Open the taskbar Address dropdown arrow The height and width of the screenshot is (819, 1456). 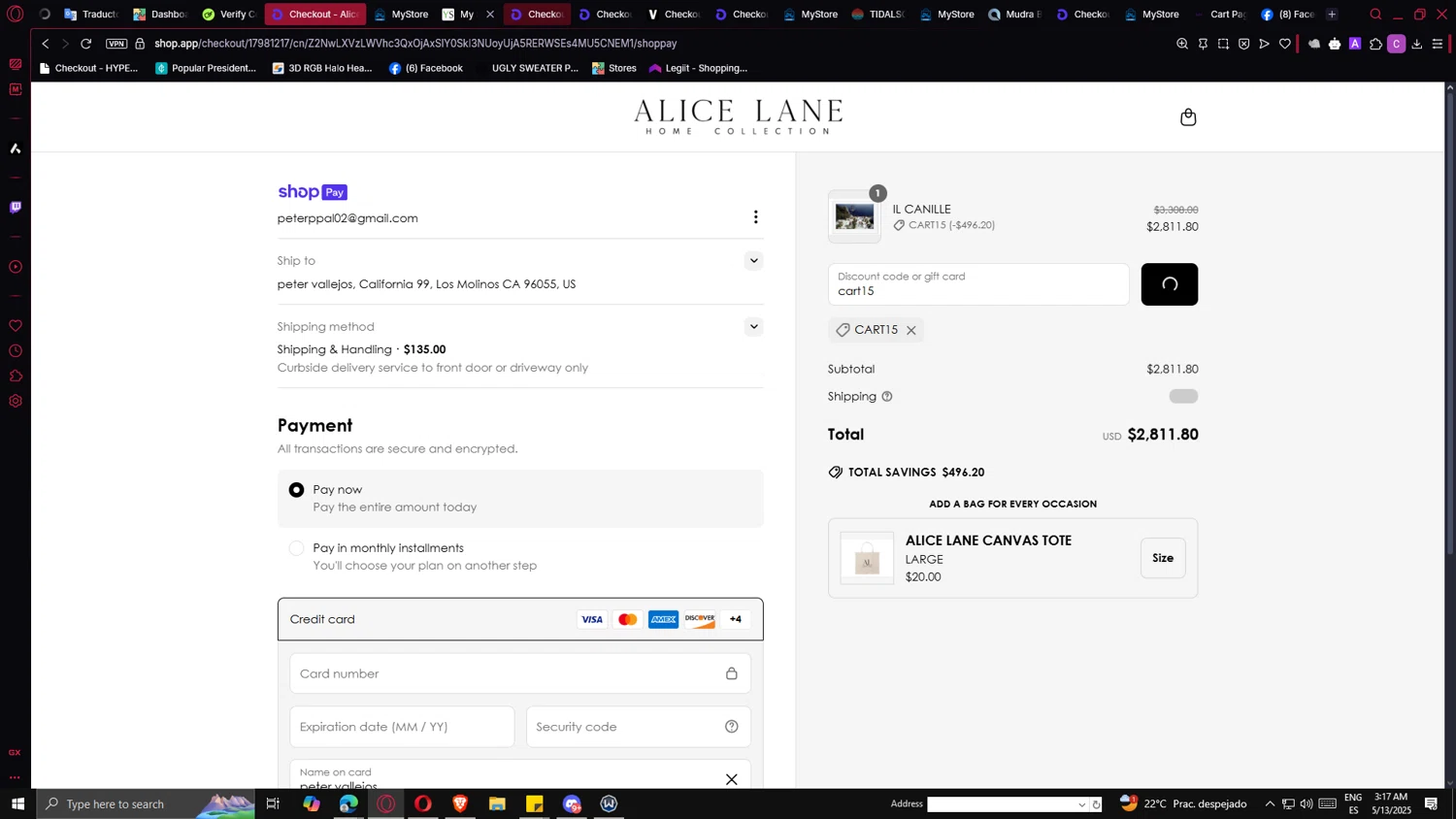(x=1081, y=804)
